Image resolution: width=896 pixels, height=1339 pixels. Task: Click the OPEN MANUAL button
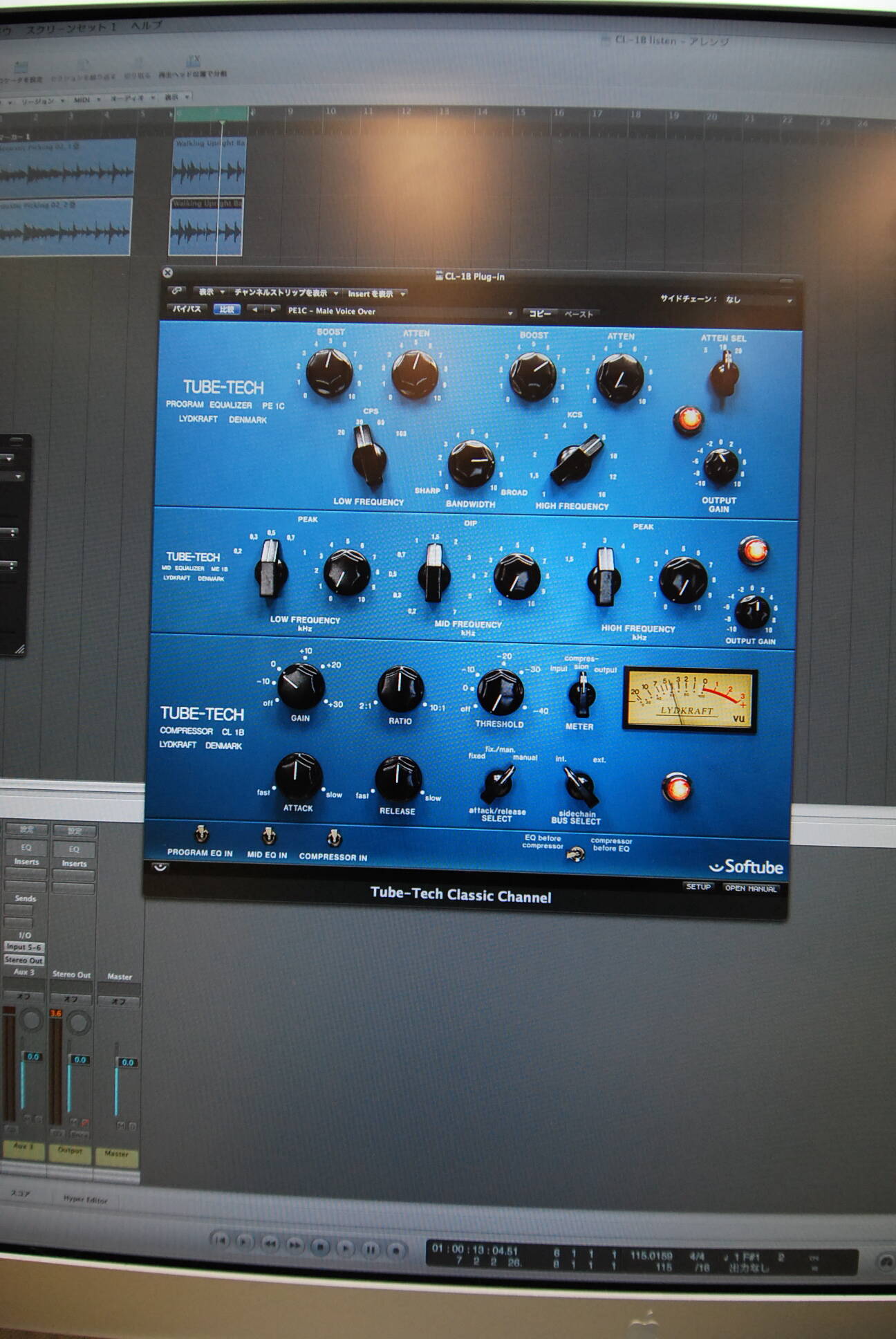[750, 888]
